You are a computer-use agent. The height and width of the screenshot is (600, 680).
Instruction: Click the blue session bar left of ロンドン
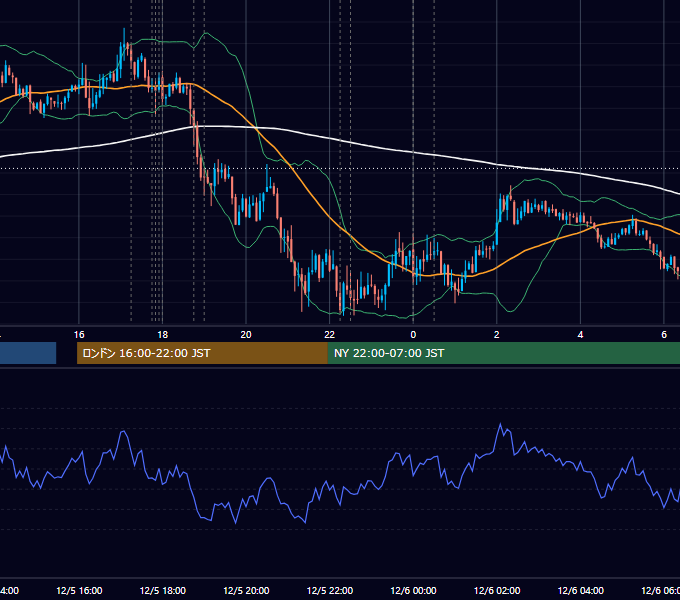[x=28, y=353]
